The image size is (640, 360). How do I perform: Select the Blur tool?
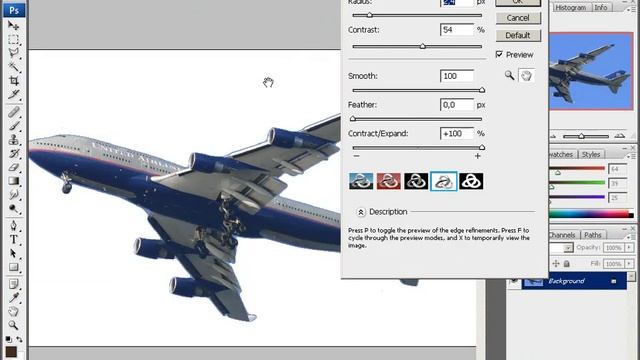tap(13, 195)
